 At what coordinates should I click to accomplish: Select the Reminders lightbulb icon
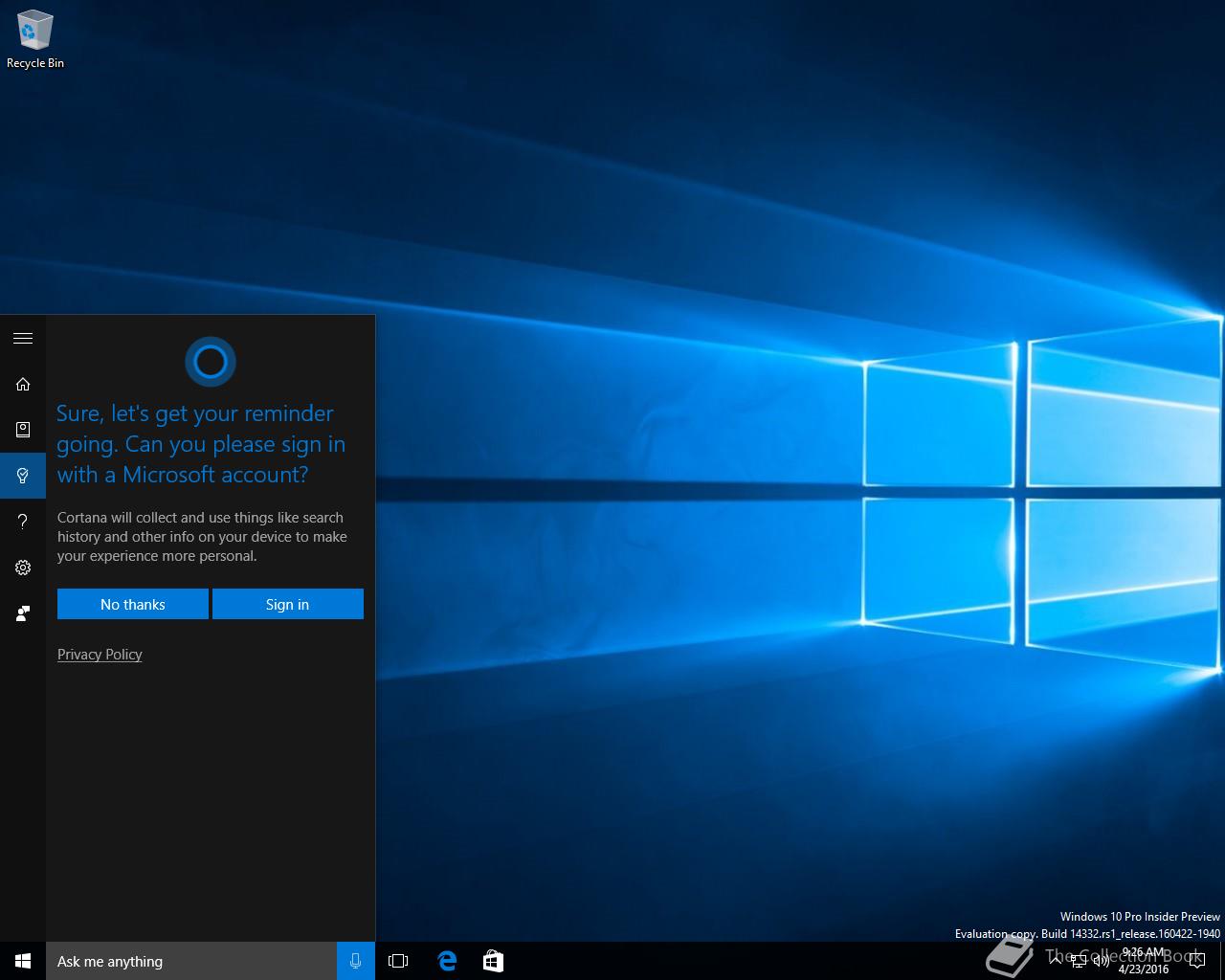pyautogui.click(x=23, y=476)
